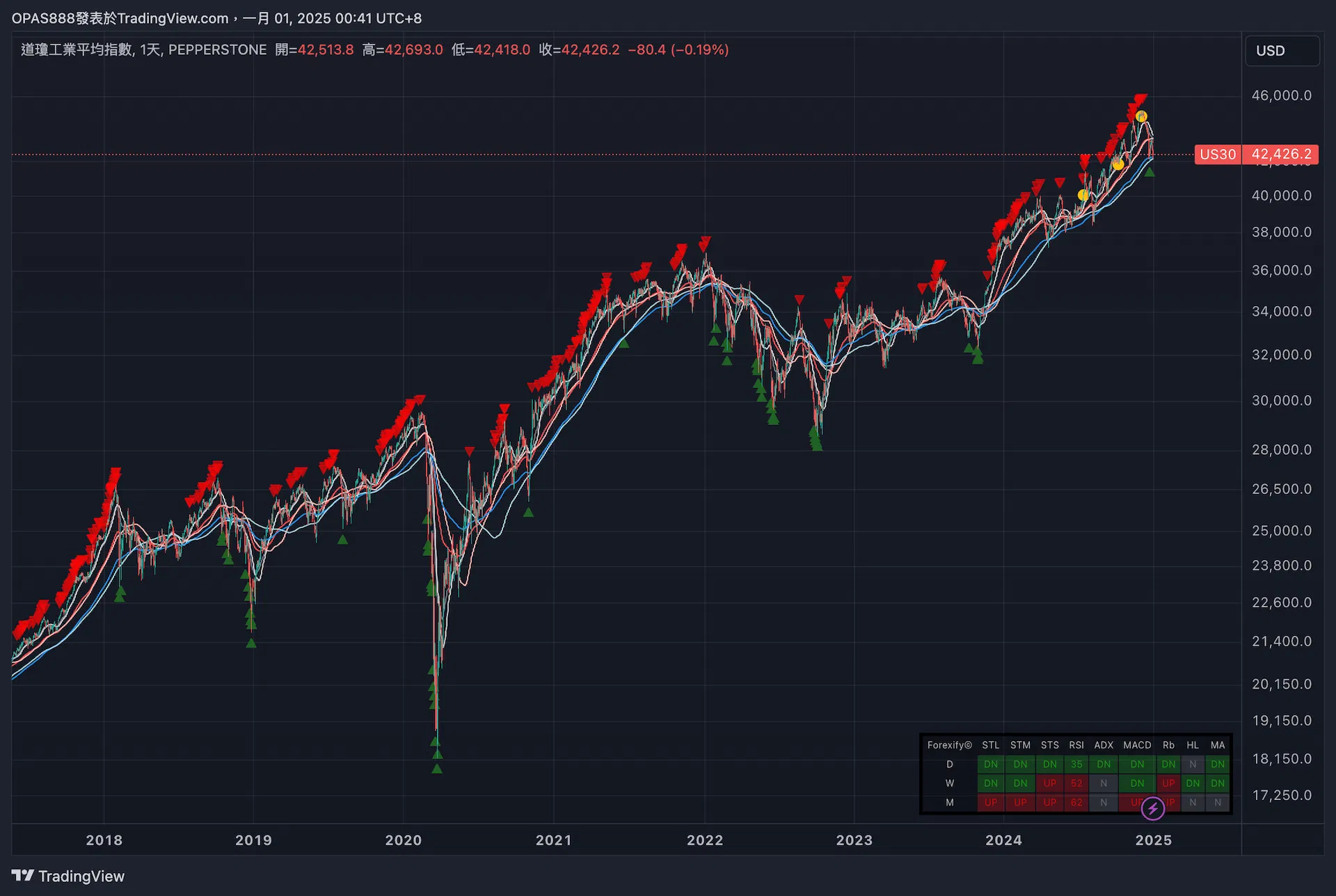Click the 2023 label on time axis
1336x896 pixels.
click(x=854, y=840)
